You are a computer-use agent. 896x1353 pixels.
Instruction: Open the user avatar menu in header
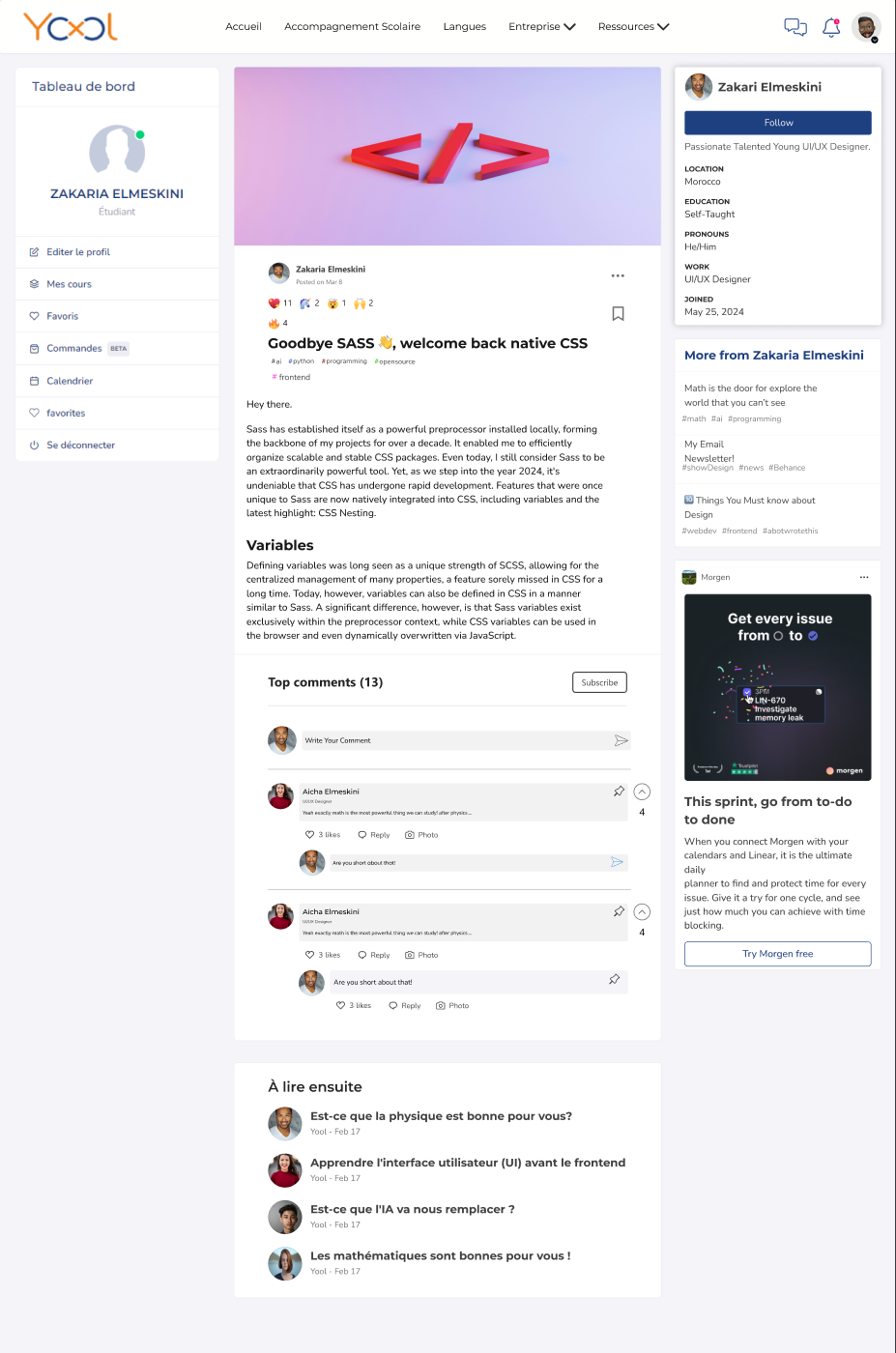(x=866, y=27)
